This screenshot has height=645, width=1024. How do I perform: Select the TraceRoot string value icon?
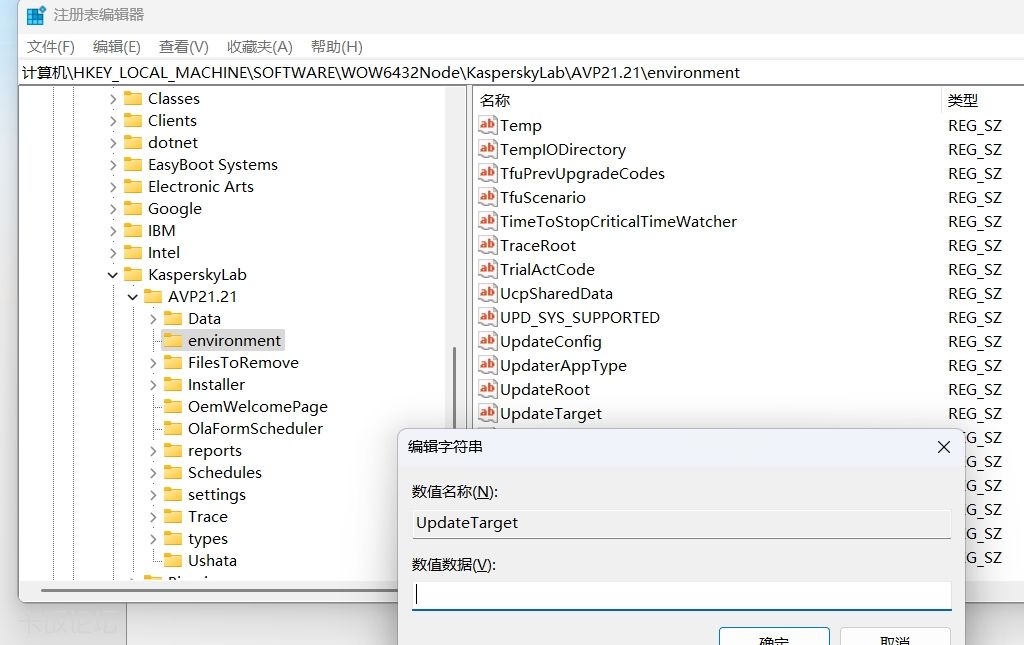[487, 245]
